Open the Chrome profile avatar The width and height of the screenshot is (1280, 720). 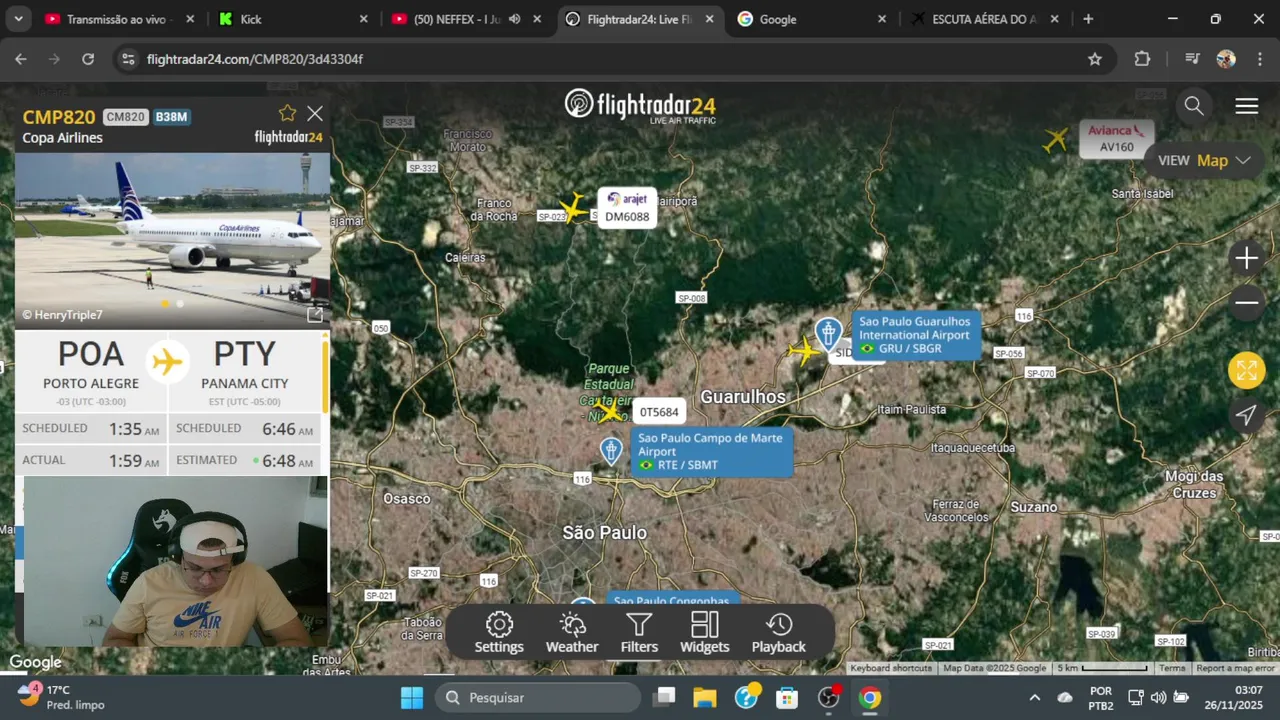pos(1226,59)
